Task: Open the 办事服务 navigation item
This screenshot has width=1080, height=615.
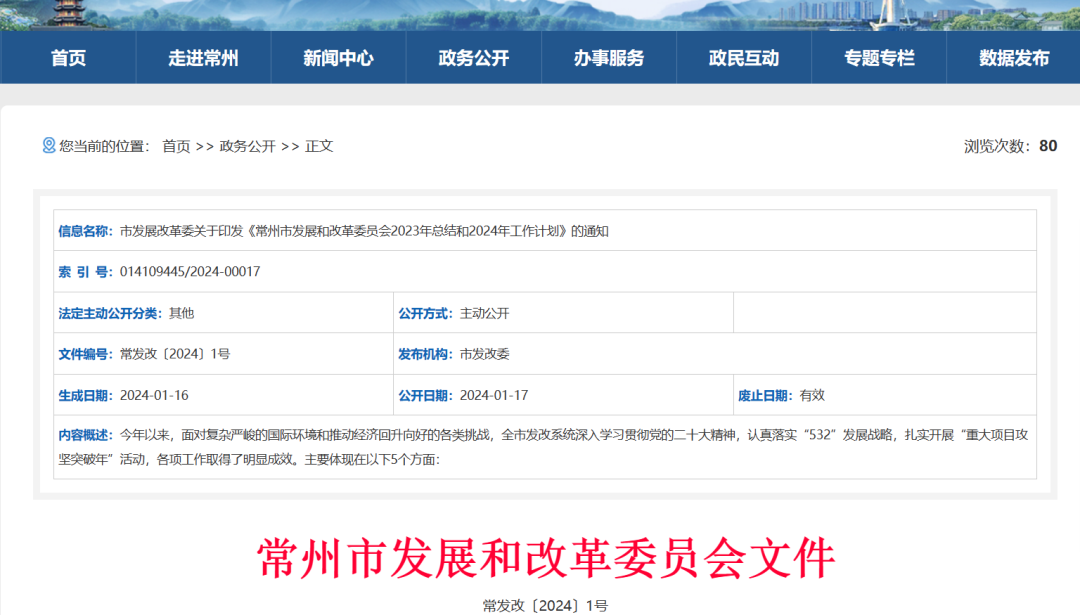Action: click(608, 58)
